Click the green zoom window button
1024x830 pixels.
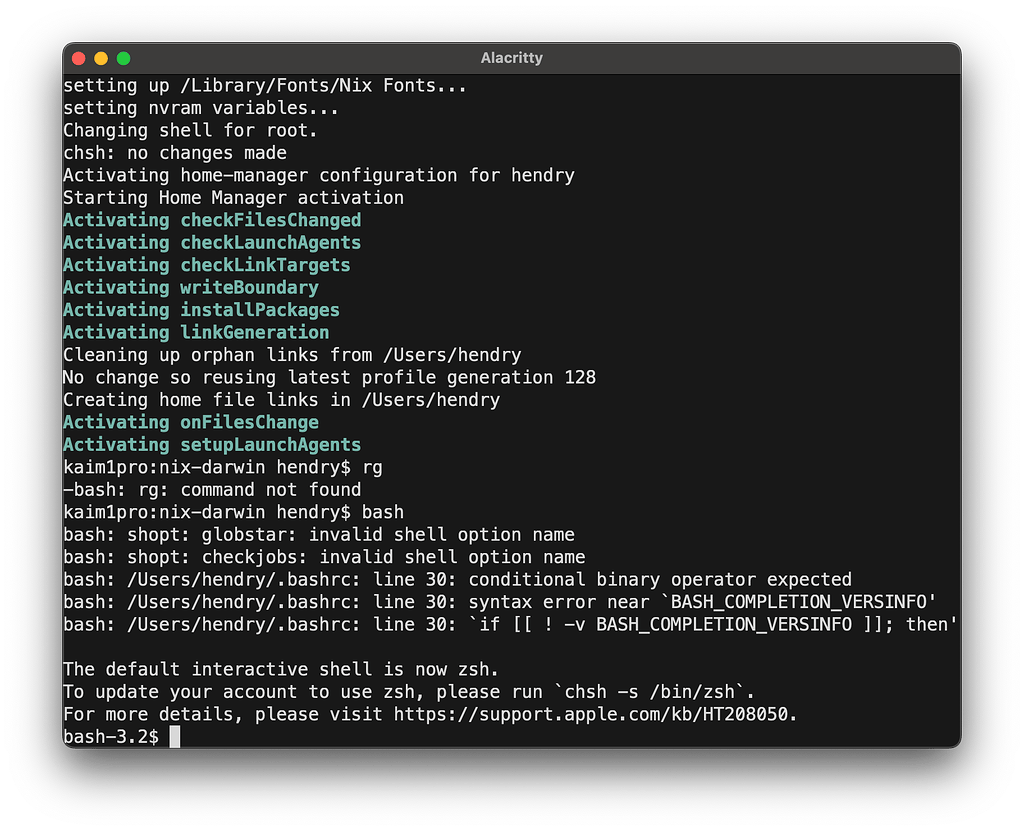(122, 58)
